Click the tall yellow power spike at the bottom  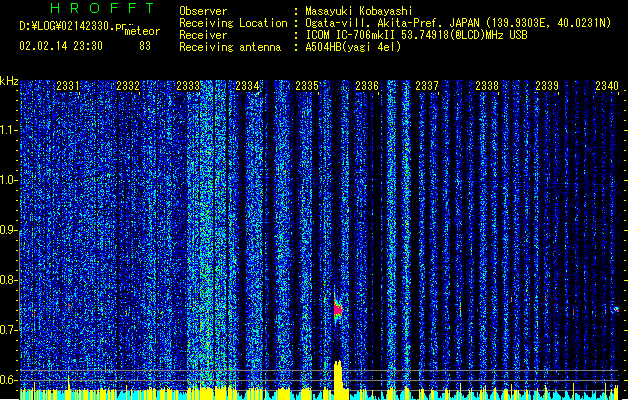point(338,379)
